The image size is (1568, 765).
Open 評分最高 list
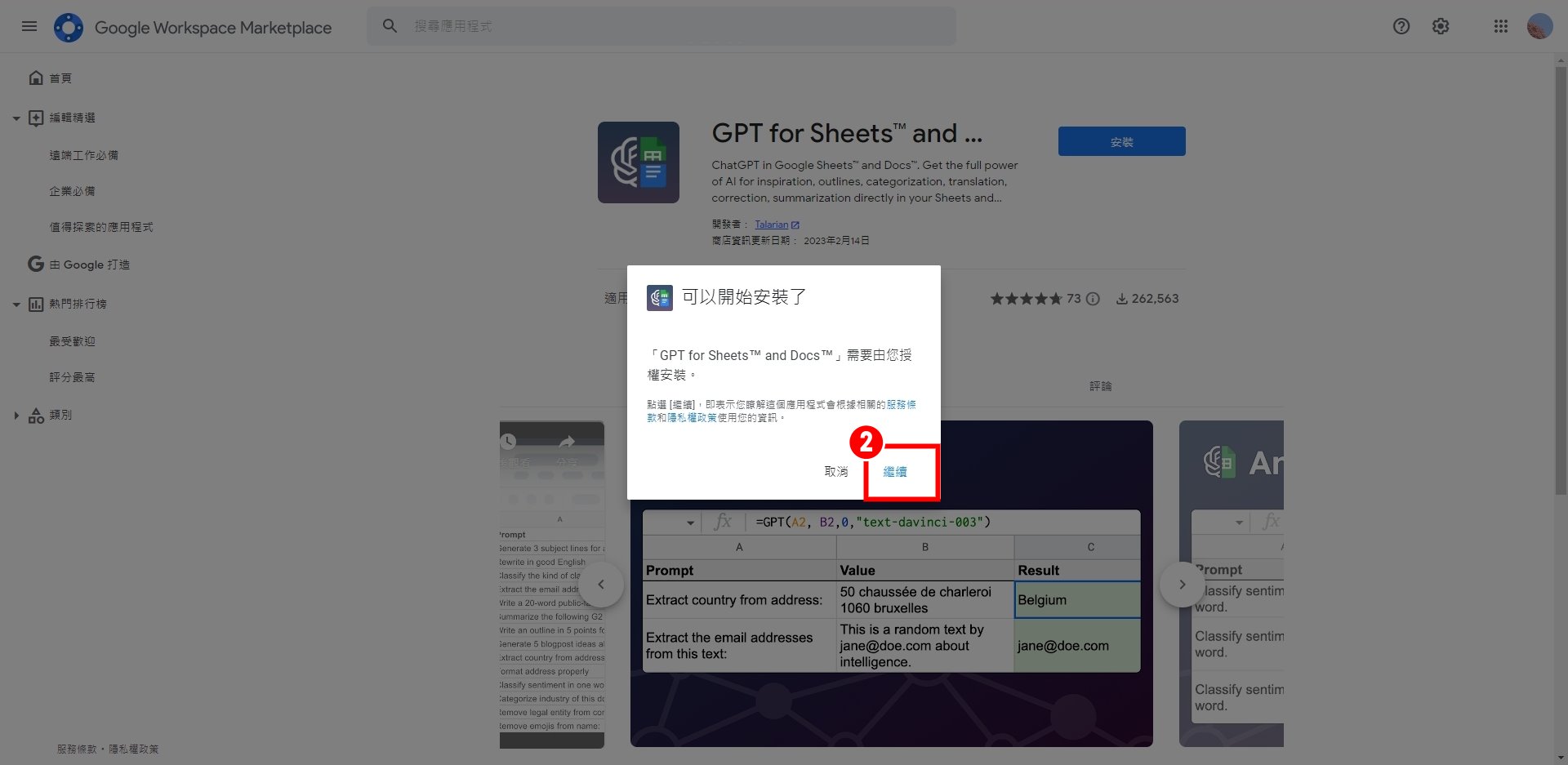point(72,377)
